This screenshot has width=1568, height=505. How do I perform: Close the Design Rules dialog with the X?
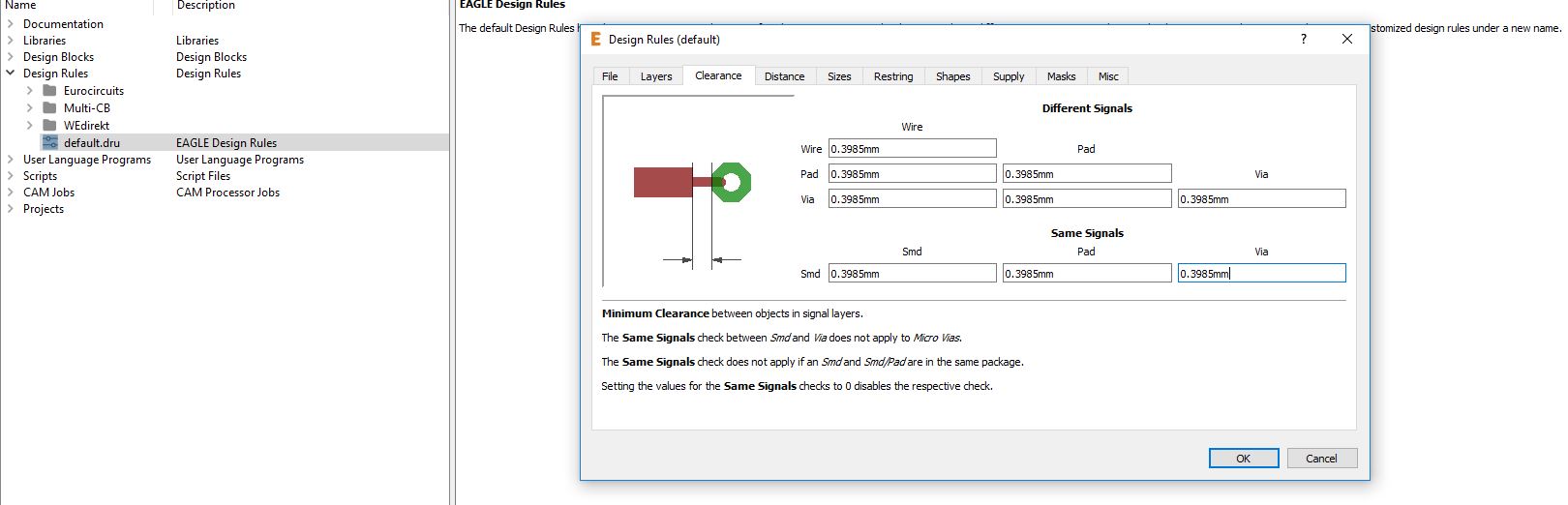[x=1346, y=39]
